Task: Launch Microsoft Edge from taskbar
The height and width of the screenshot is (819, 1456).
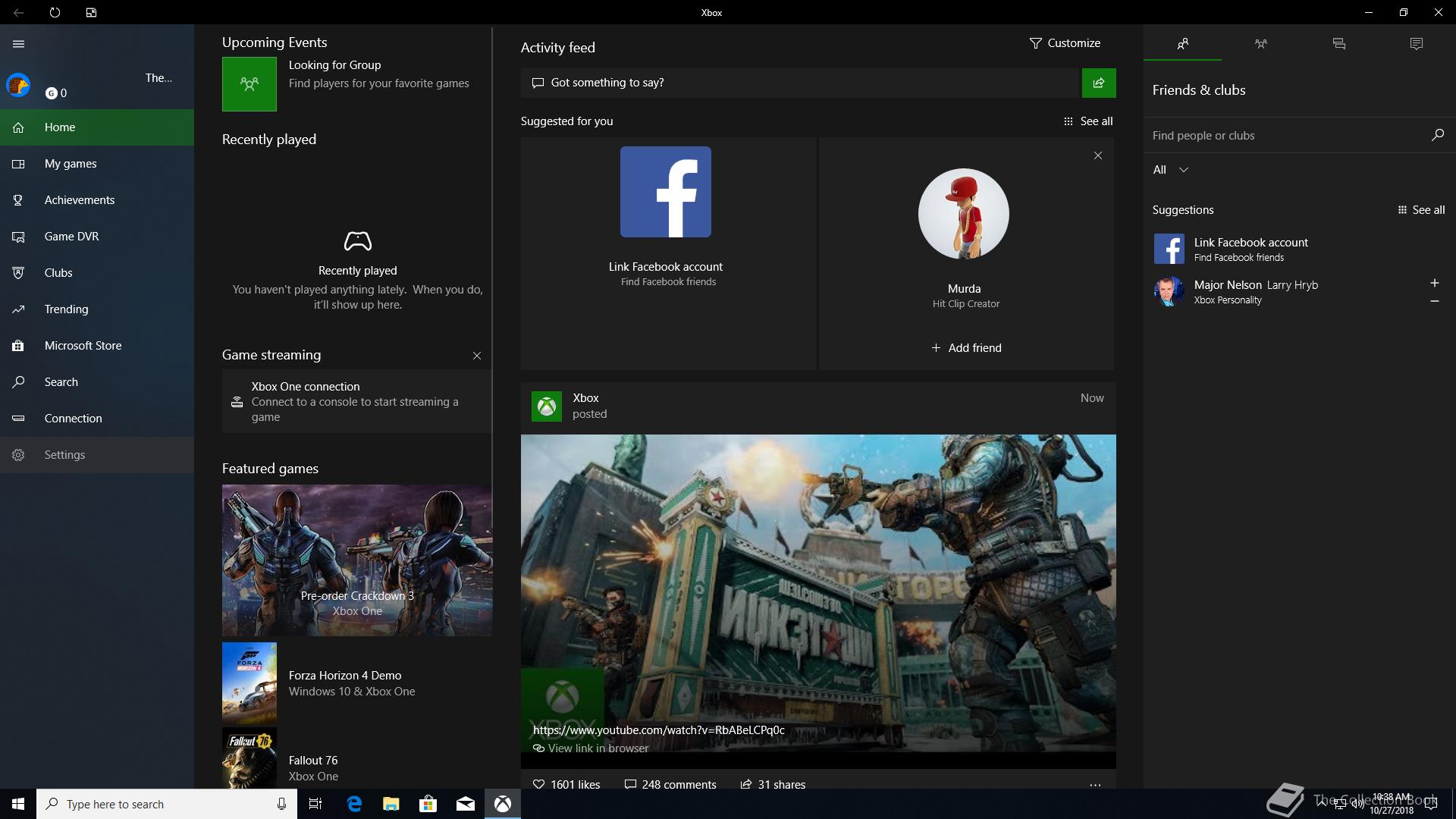Action: pyautogui.click(x=353, y=804)
